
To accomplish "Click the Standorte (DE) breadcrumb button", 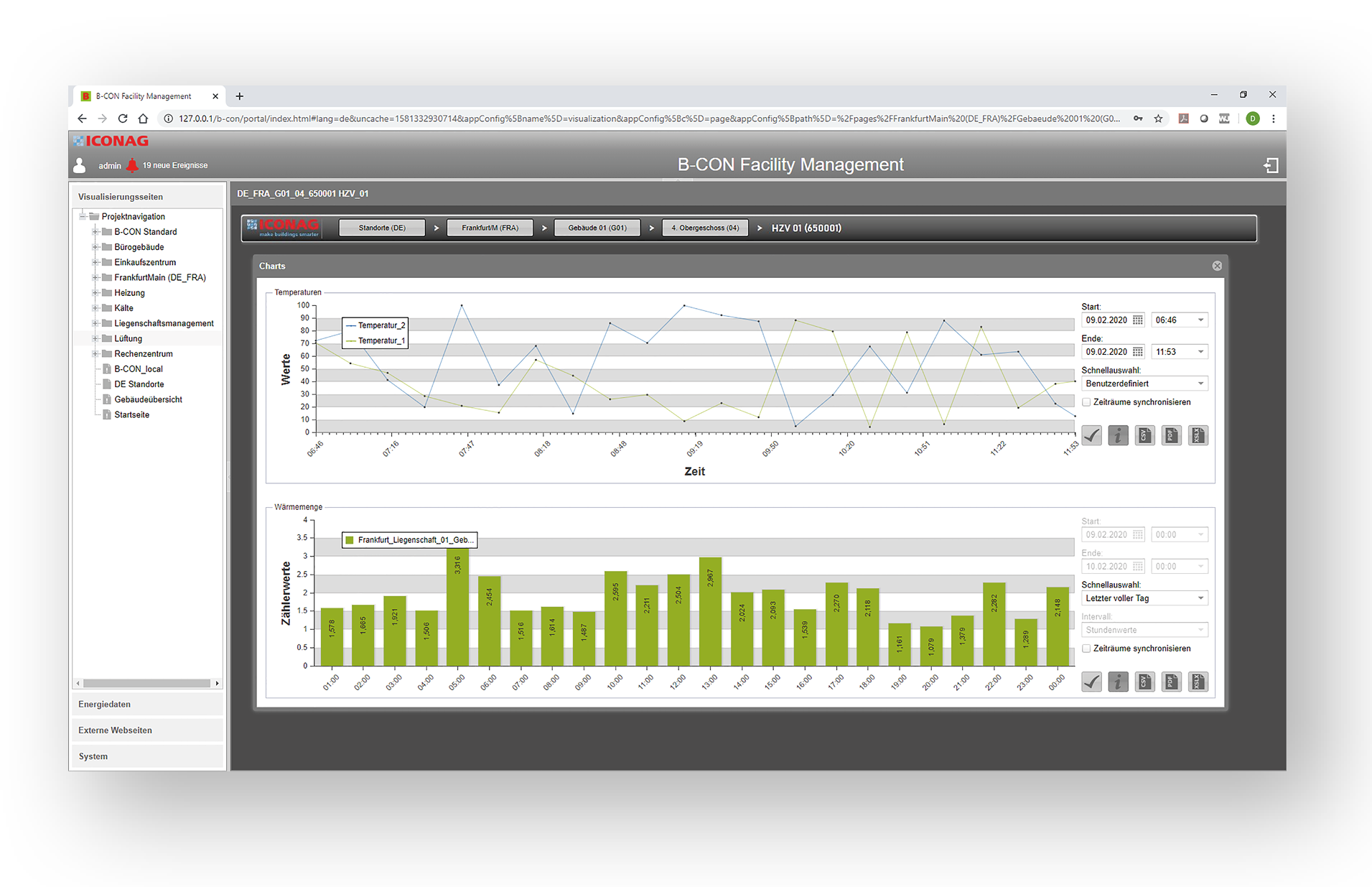I will click(x=382, y=228).
